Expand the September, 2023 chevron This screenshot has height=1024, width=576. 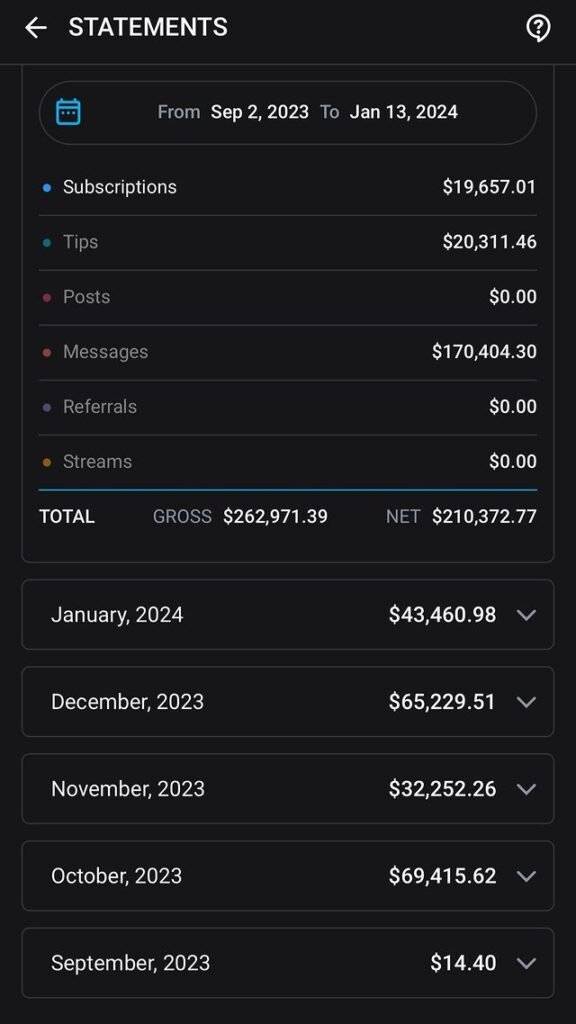click(x=526, y=963)
